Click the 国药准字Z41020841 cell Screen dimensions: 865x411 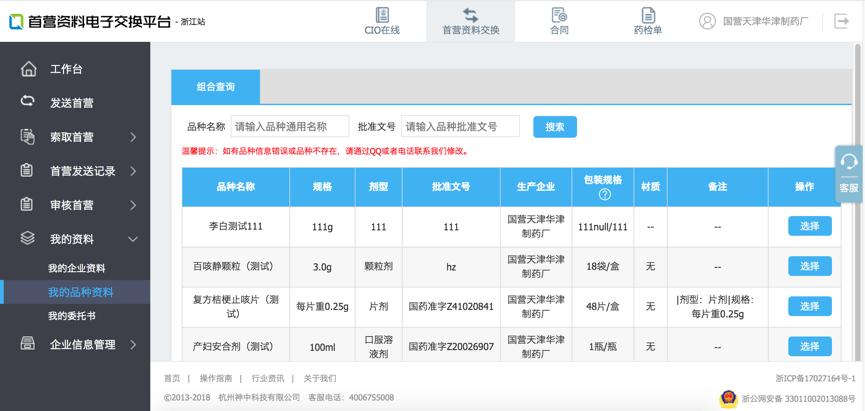click(x=451, y=307)
